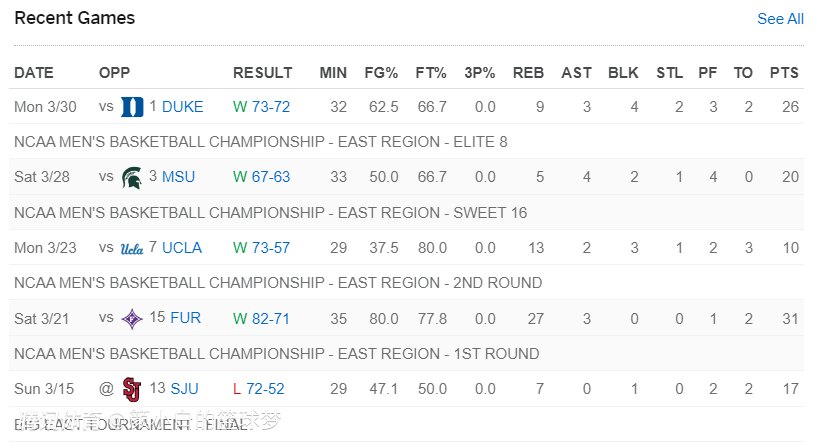This screenshot has width=813, height=446.
Task: View the W 73-72 game result
Action: click(x=261, y=107)
